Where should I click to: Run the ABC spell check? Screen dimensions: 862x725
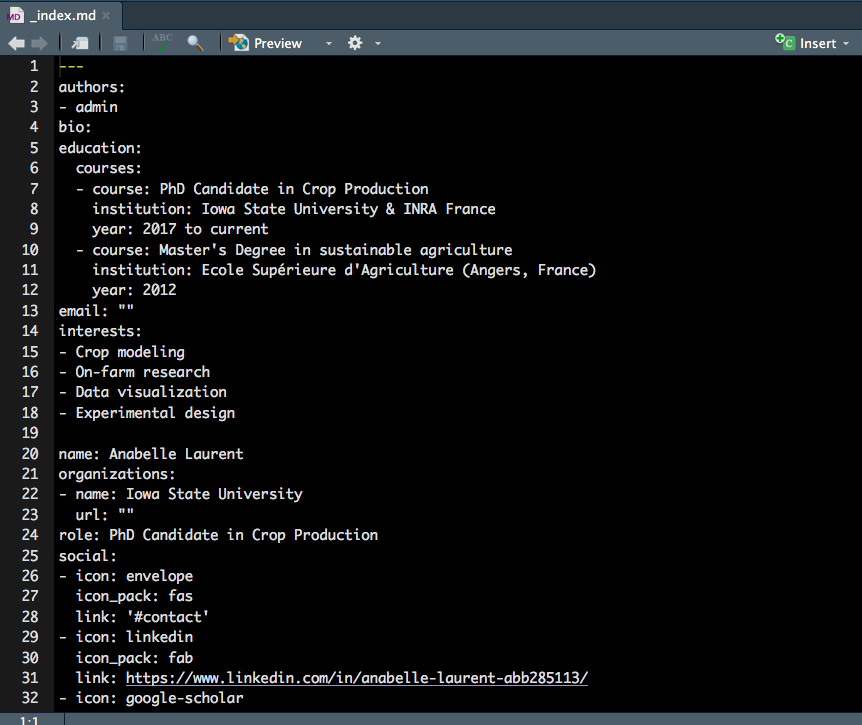tap(162, 42)
